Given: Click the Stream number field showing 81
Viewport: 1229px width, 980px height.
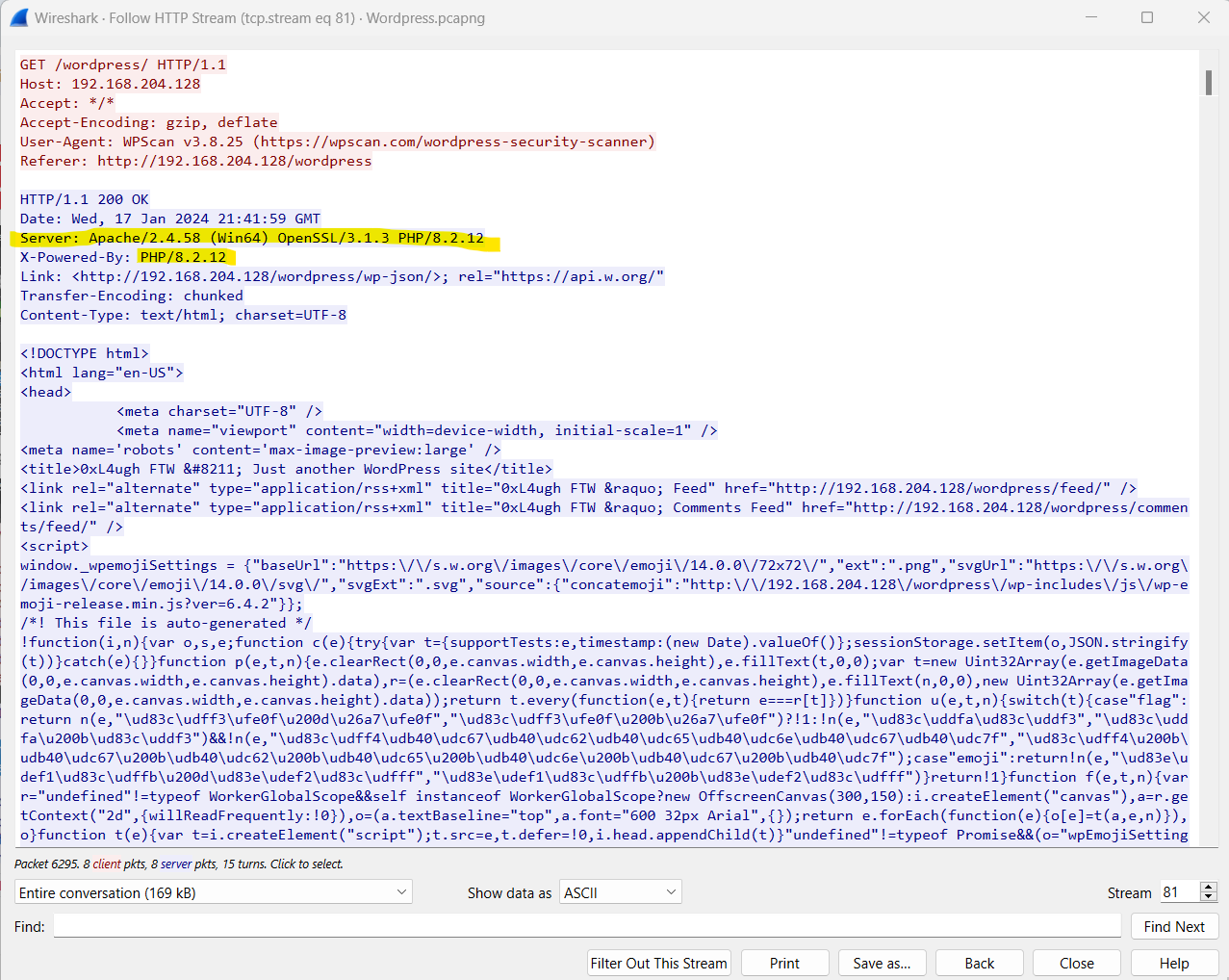Looking at the screenshot, I should pyautogui.click(x=1179, y=892).
